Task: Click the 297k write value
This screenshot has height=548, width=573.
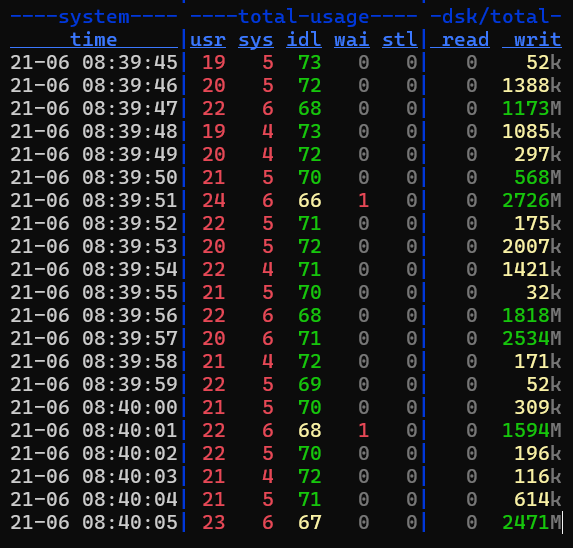Action: [538, 154]
